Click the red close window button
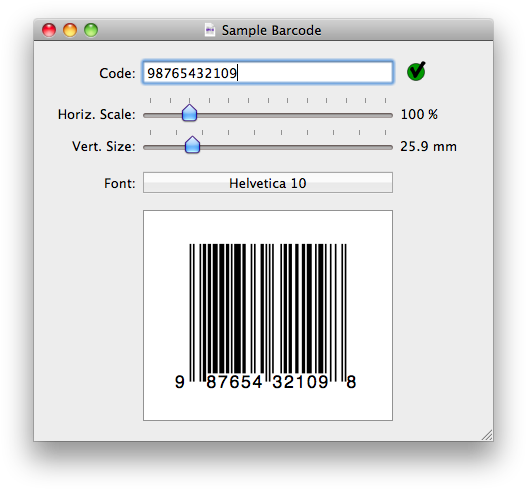The width and height of the screenshot is (526, 489). click(x=49, y=30)
